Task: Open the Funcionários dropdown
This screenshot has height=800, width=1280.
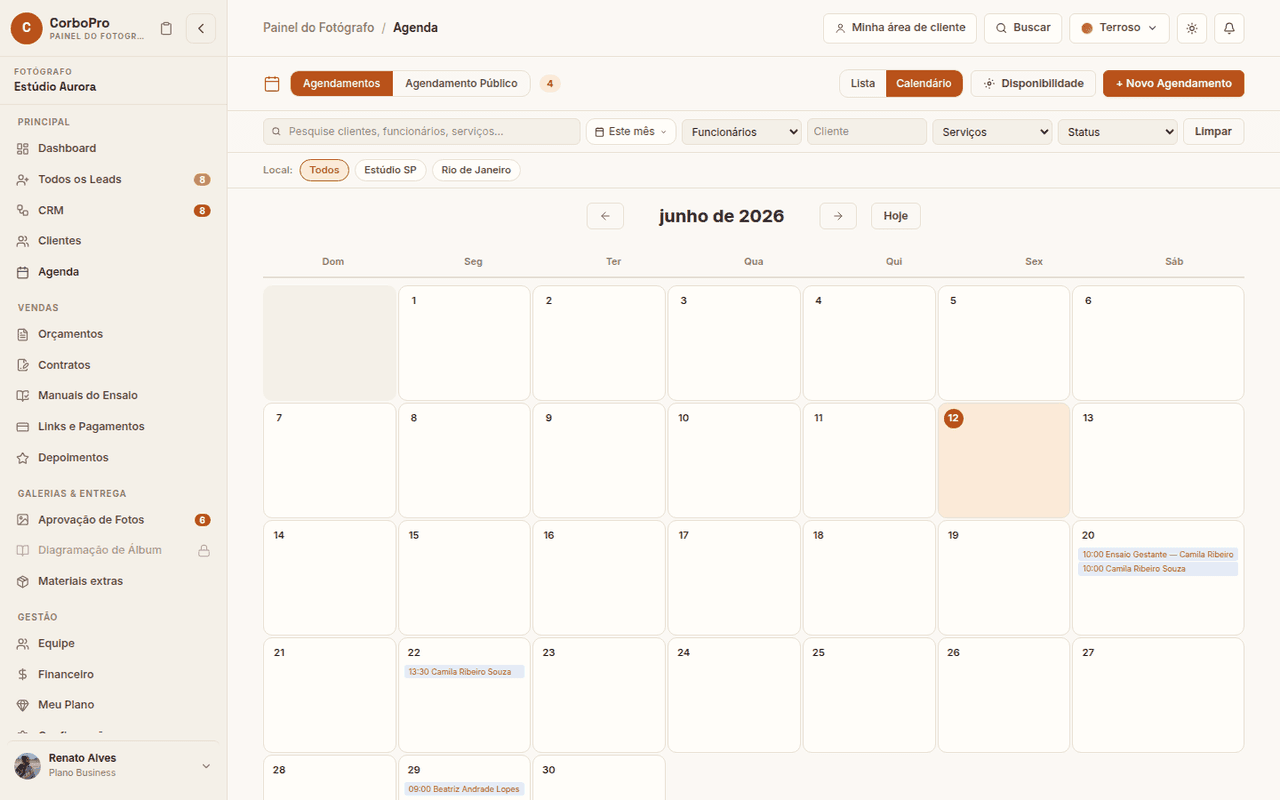Action: click(742, 132)
